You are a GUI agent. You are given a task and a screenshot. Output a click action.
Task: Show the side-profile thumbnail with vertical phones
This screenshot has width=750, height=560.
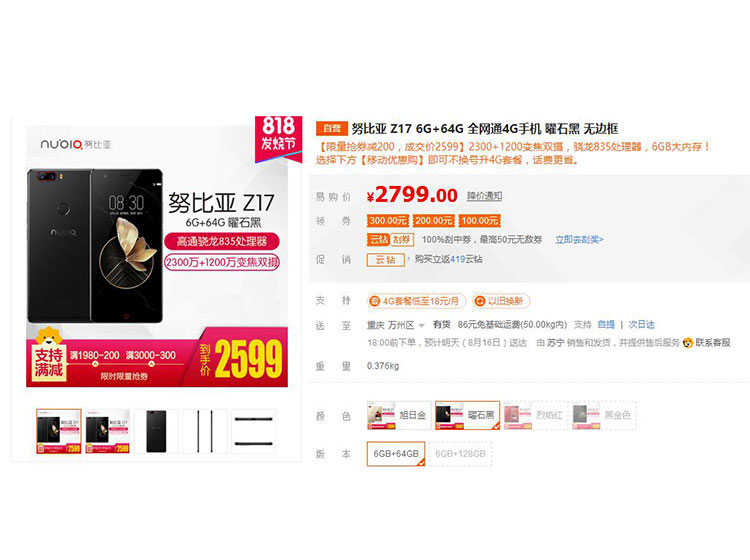tap(205, 431)
